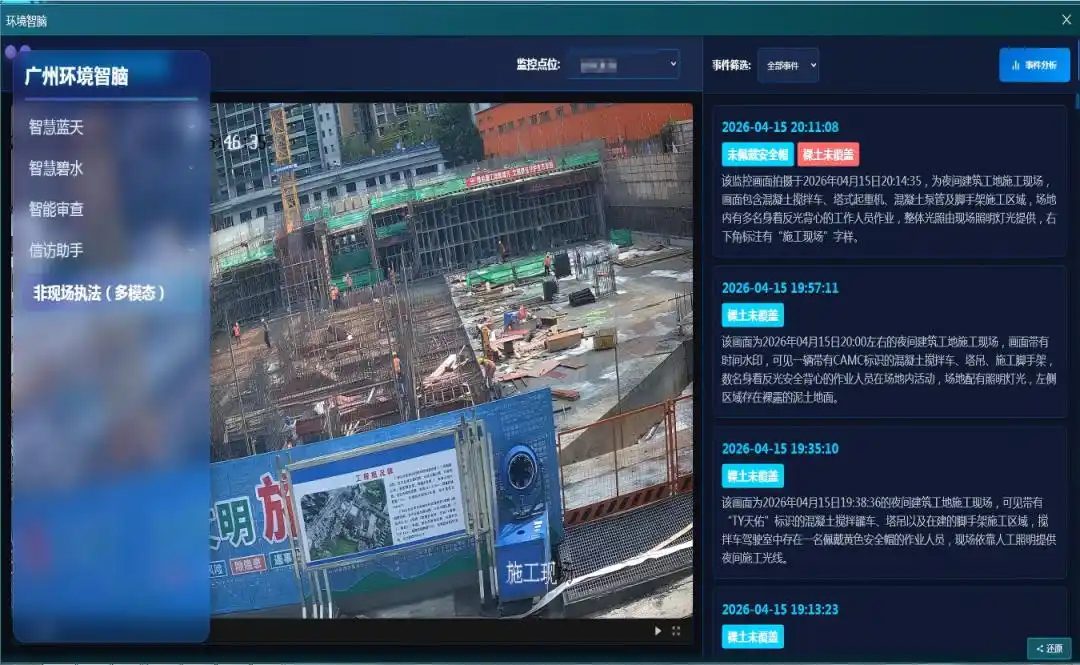The image size is (1080, 665).
Task: Toggle video fullscreen icon
Action: (676, 631)
